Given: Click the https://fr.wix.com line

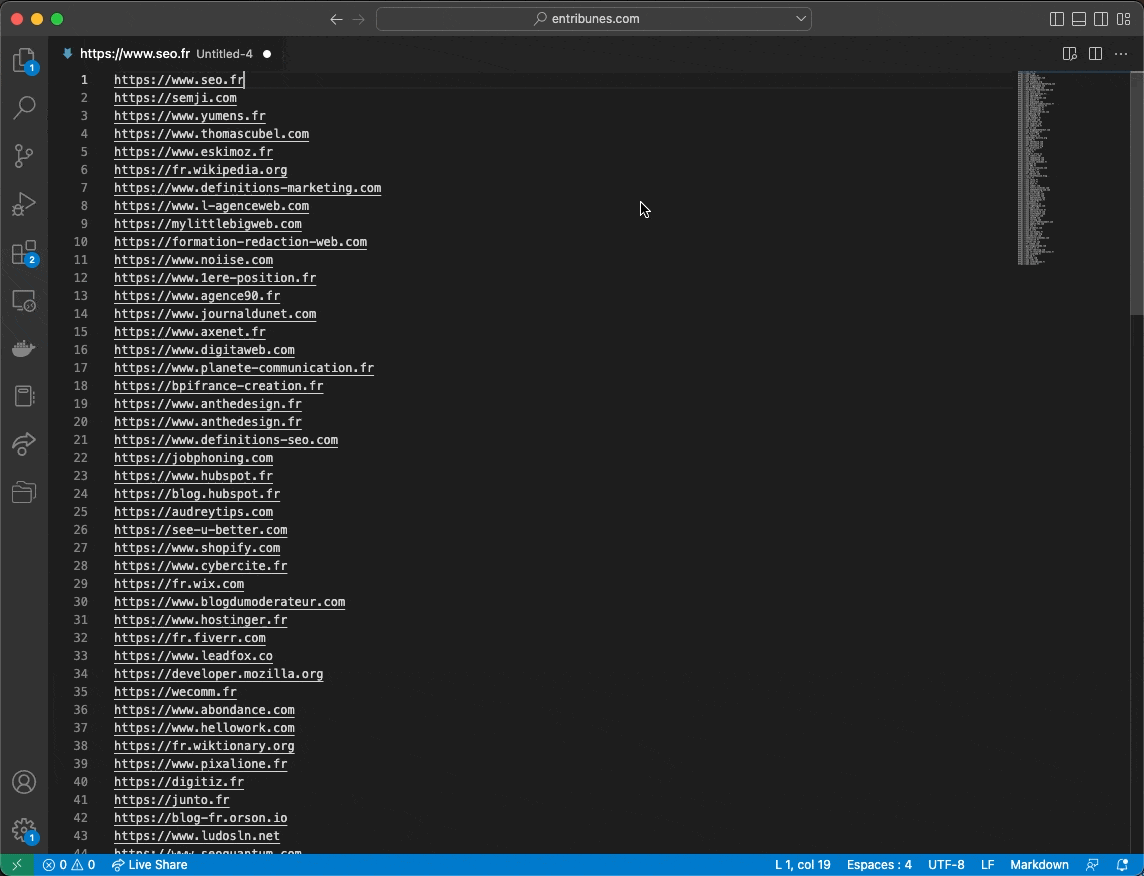Looking at the screenshot, I should pyautogui.click(x=179, y=584).
